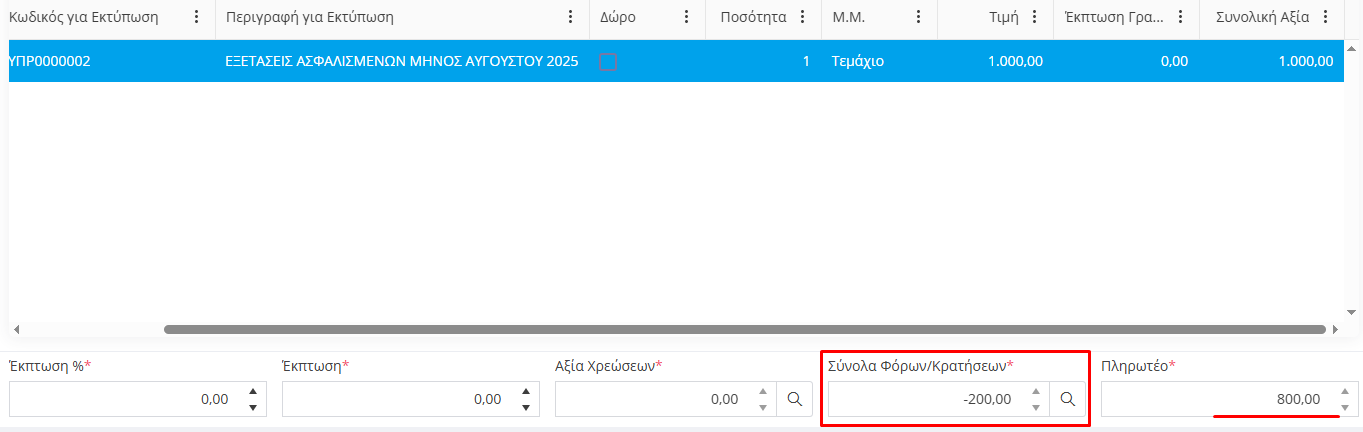Open the Μ.Μ. column options menu
The image size is (1363, 432).
(918, 17)
